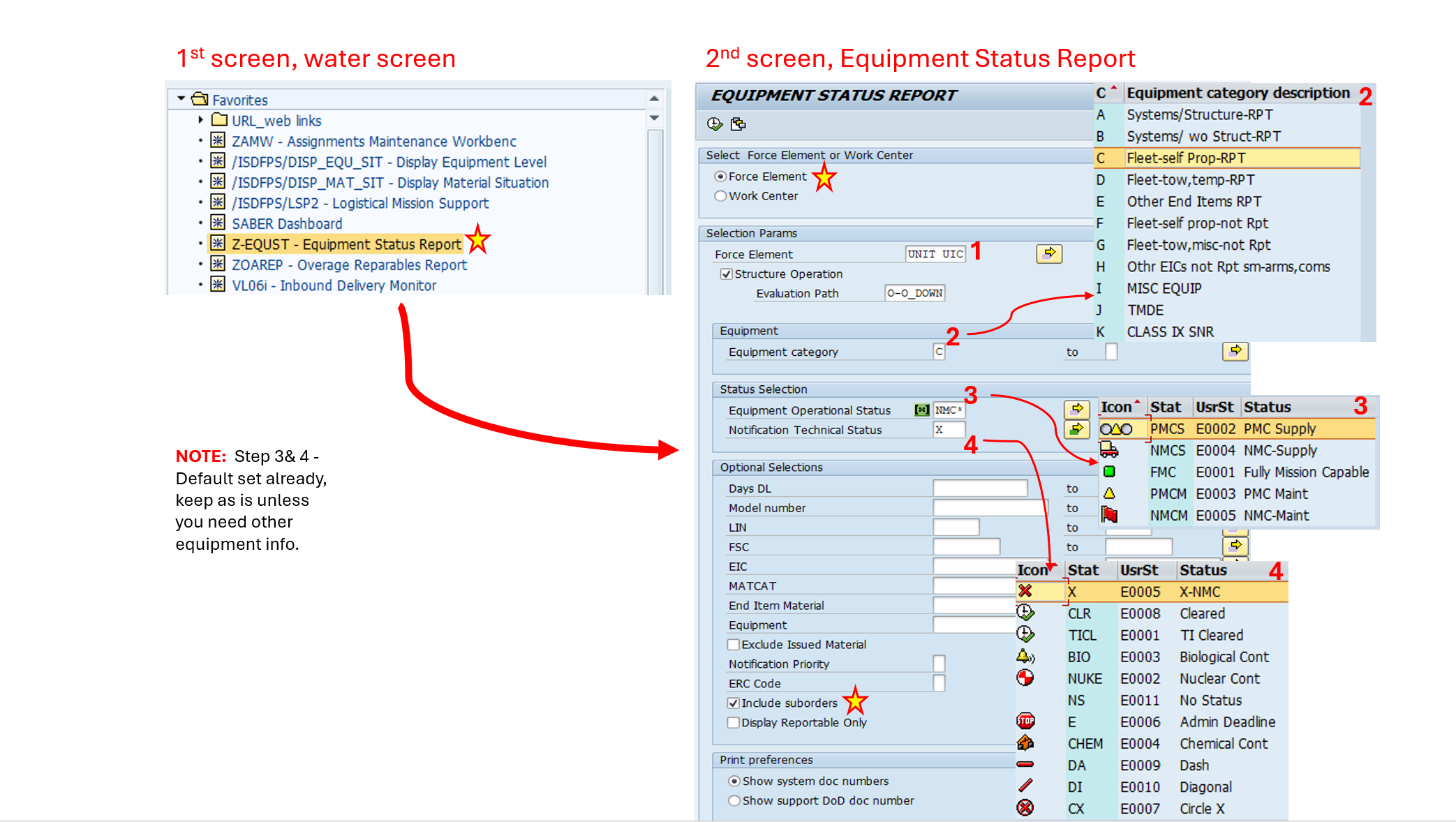The image size is (1456, 822).
Task: Select the NUKE Nuclear Cont icon
Action: point(1025,678)
